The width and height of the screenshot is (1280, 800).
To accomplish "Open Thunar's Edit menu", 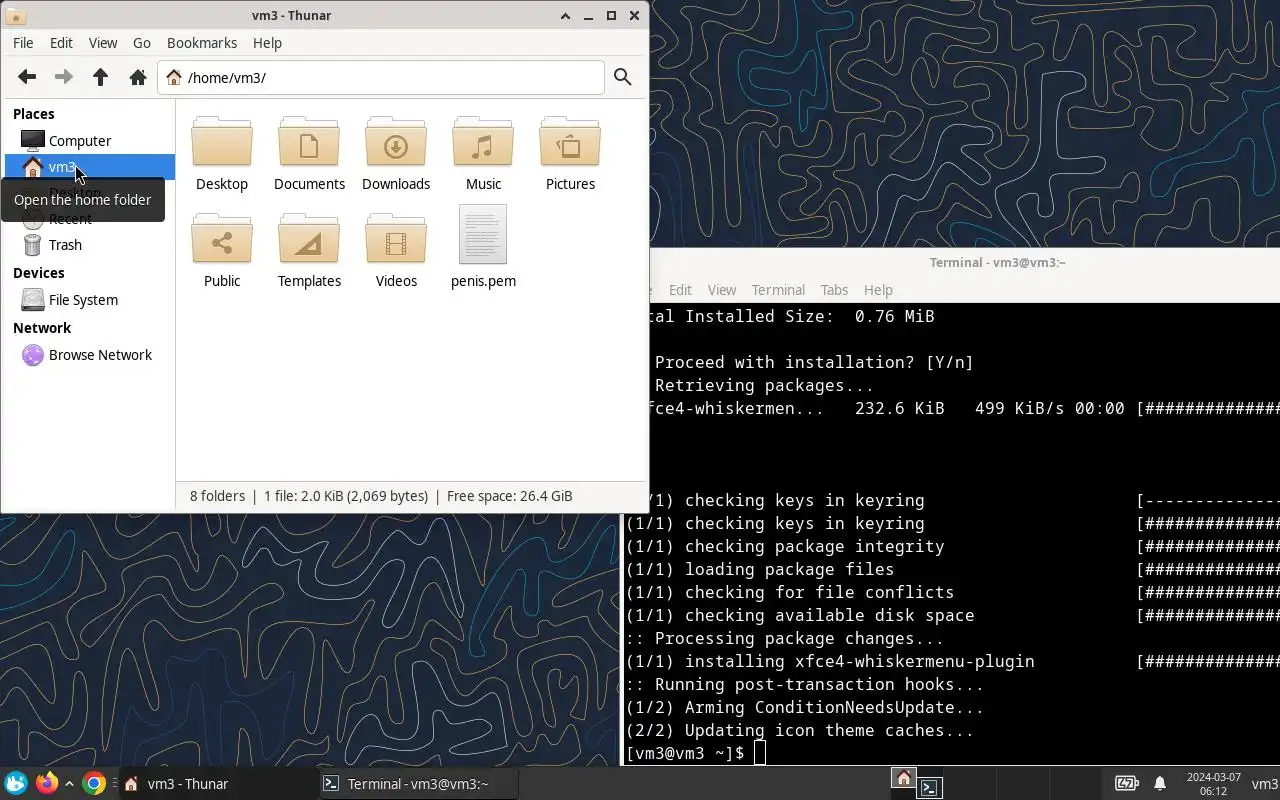I will coord(61,43).
